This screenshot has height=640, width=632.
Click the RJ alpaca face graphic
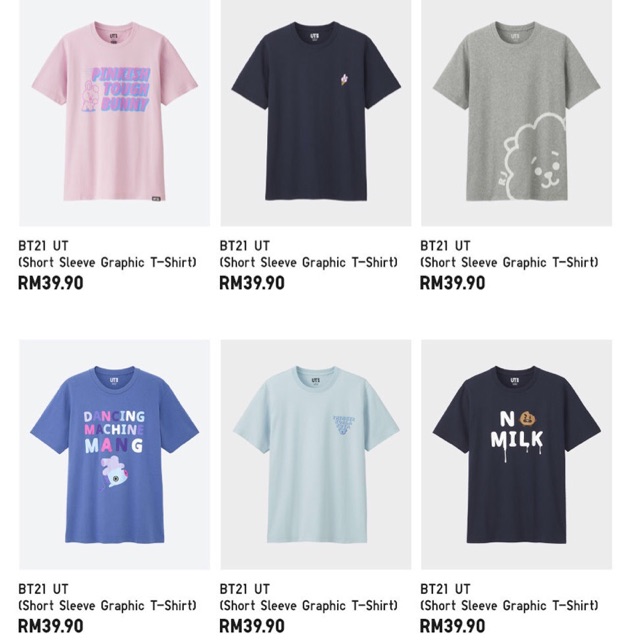535,157
